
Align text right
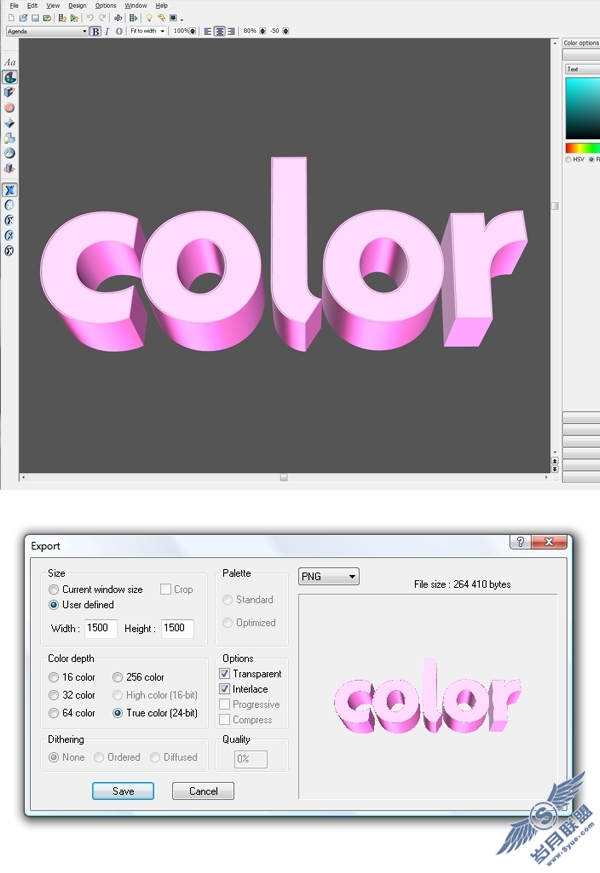click(x=230, y=31)
